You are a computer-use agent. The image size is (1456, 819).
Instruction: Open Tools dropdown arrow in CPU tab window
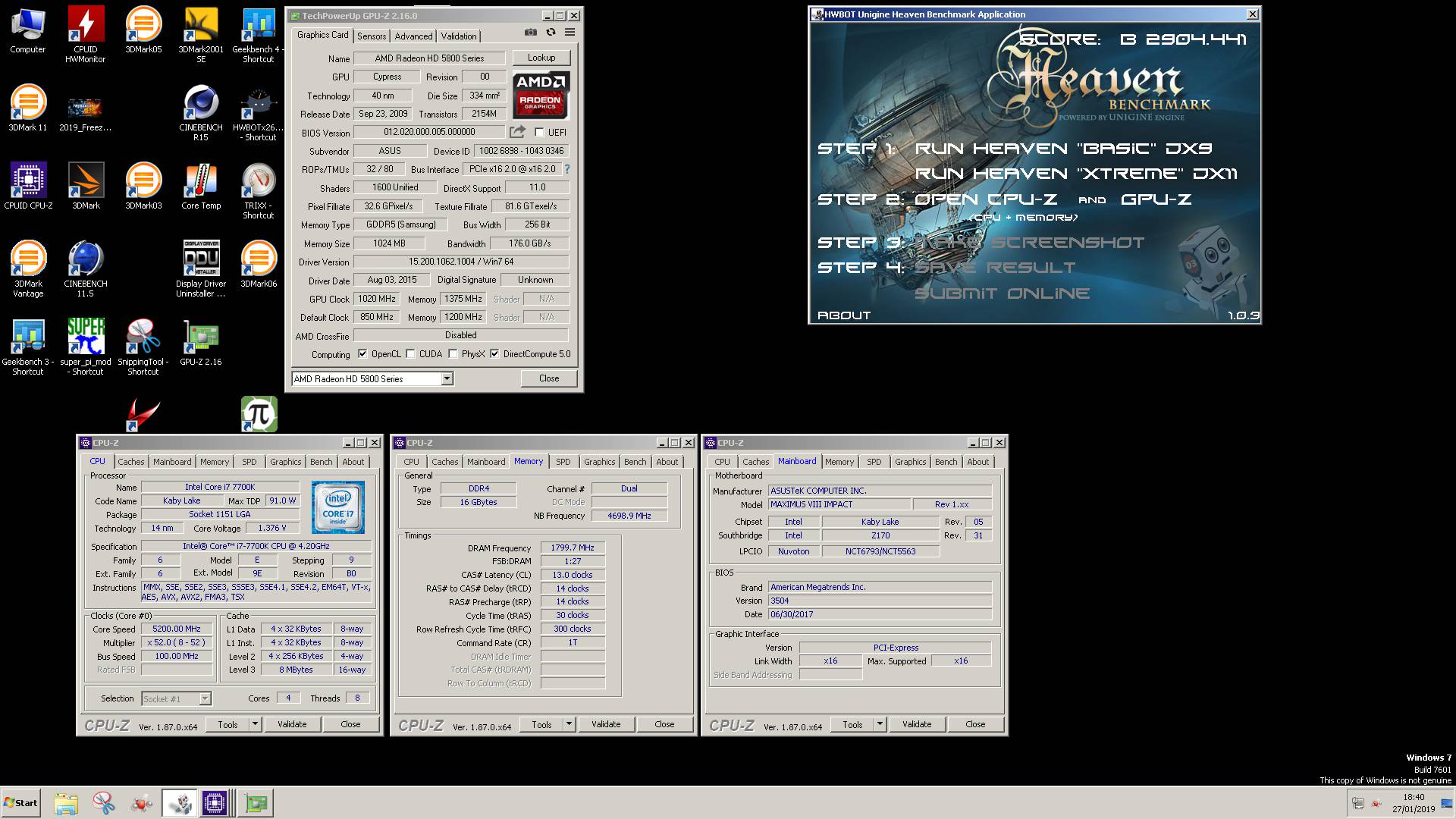[x=256, y=724]
